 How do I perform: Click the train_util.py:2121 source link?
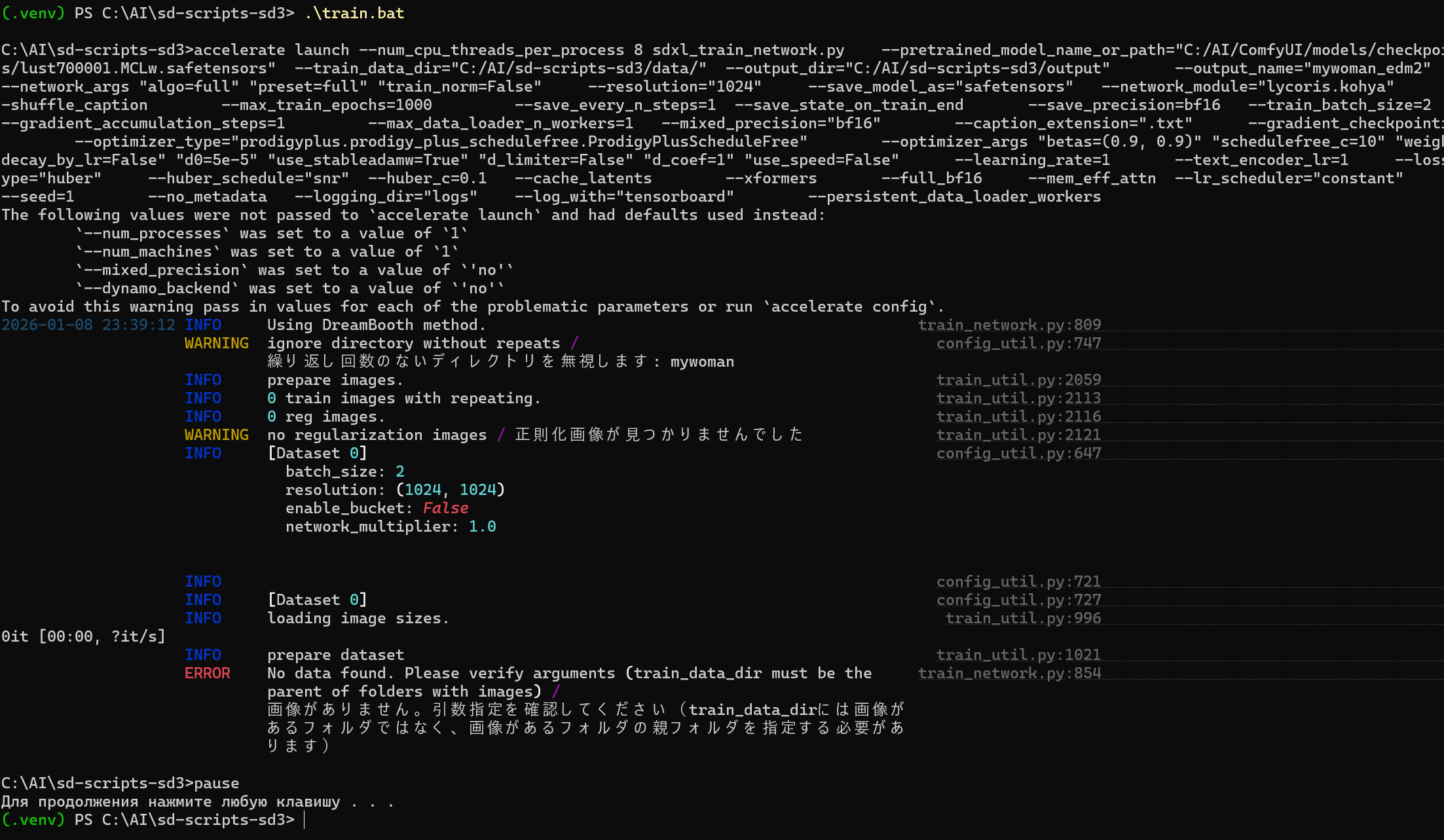click(x=1018, y=435)
